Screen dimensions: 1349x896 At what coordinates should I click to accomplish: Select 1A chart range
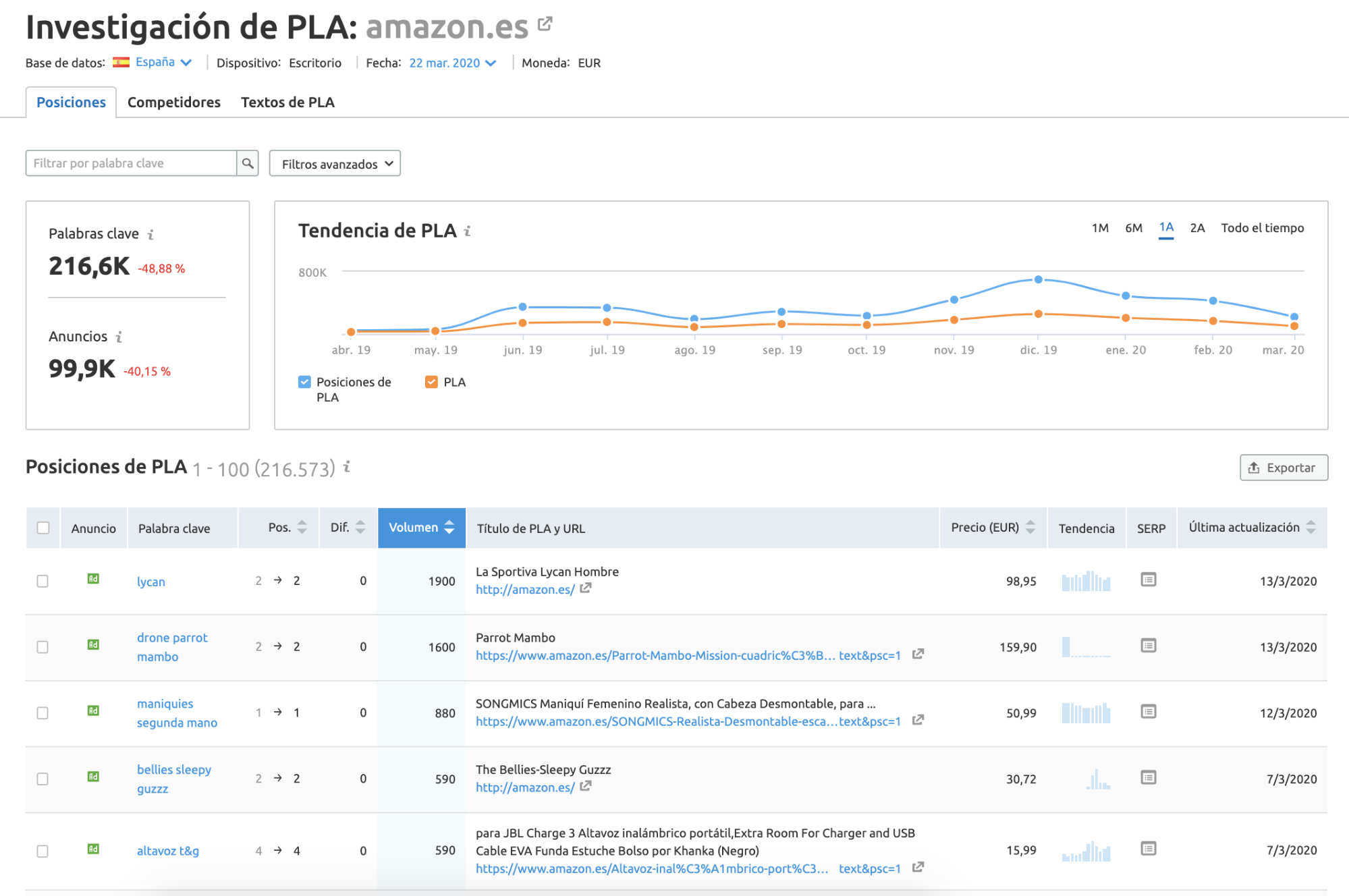click(x=1166, y=228)
